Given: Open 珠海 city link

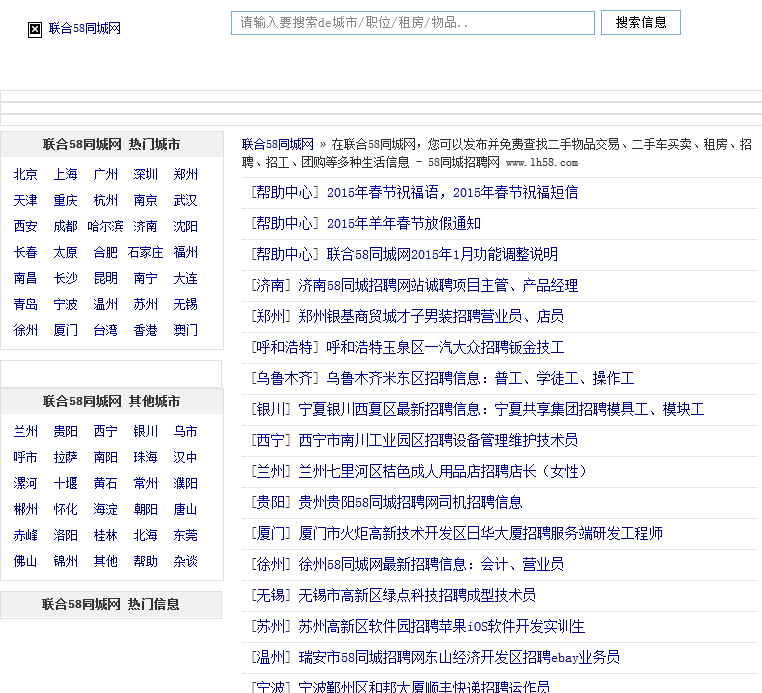Looking at the screenshot, I should coord(145,457).
